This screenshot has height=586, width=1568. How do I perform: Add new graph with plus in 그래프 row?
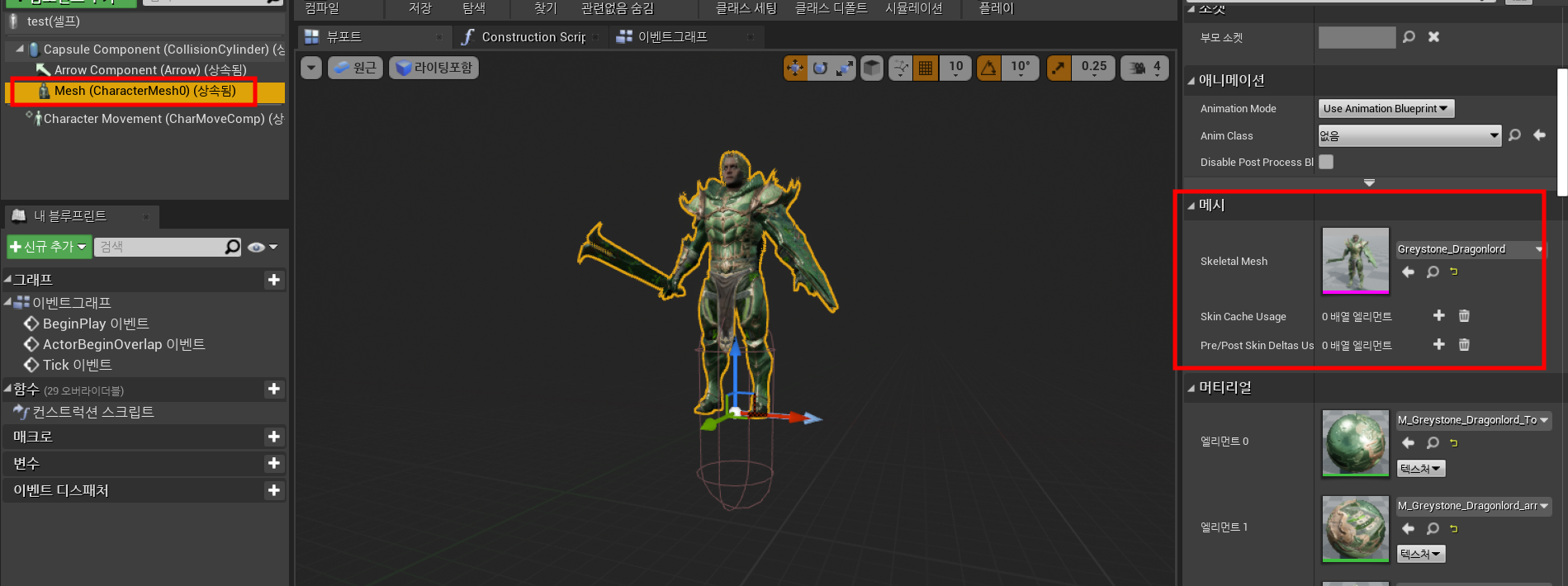pos(274,280)
